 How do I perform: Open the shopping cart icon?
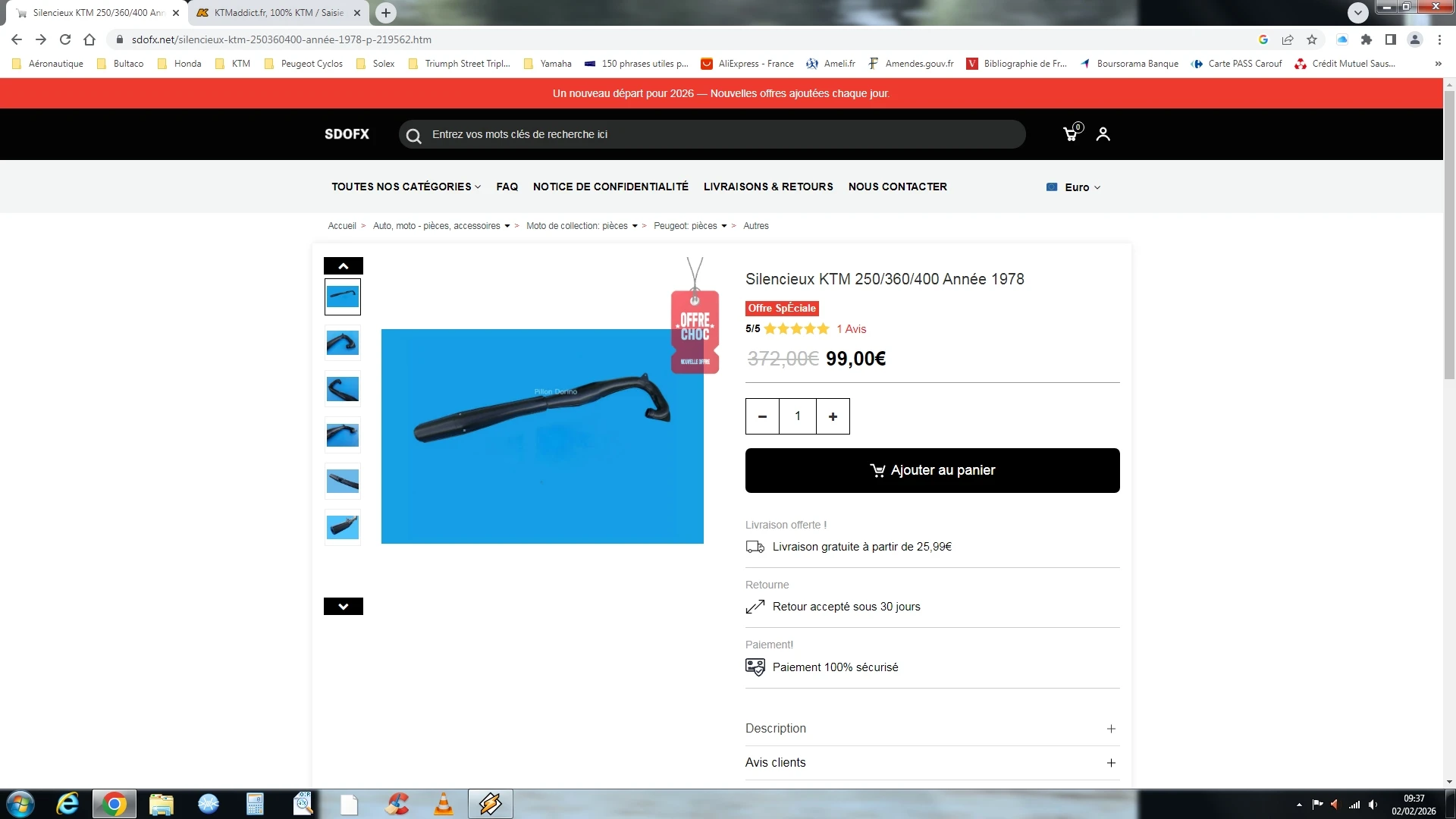(1070, 134)
